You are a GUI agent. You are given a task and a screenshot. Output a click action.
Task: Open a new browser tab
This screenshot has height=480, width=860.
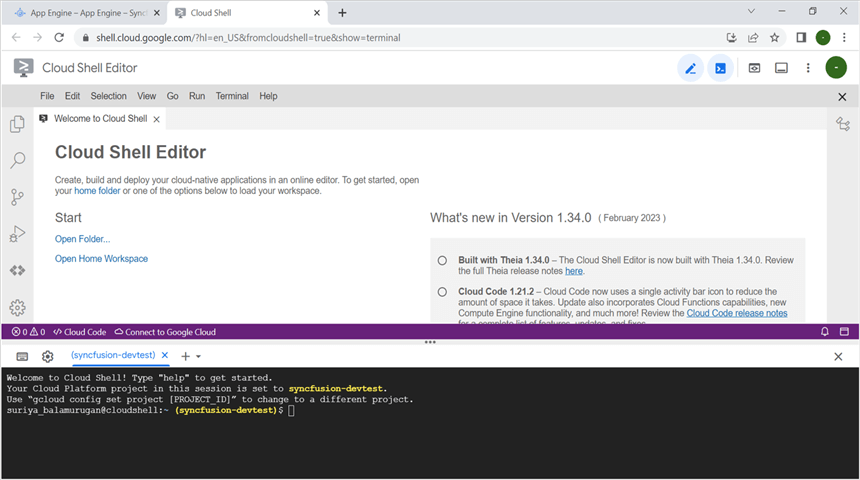(342, 13)
